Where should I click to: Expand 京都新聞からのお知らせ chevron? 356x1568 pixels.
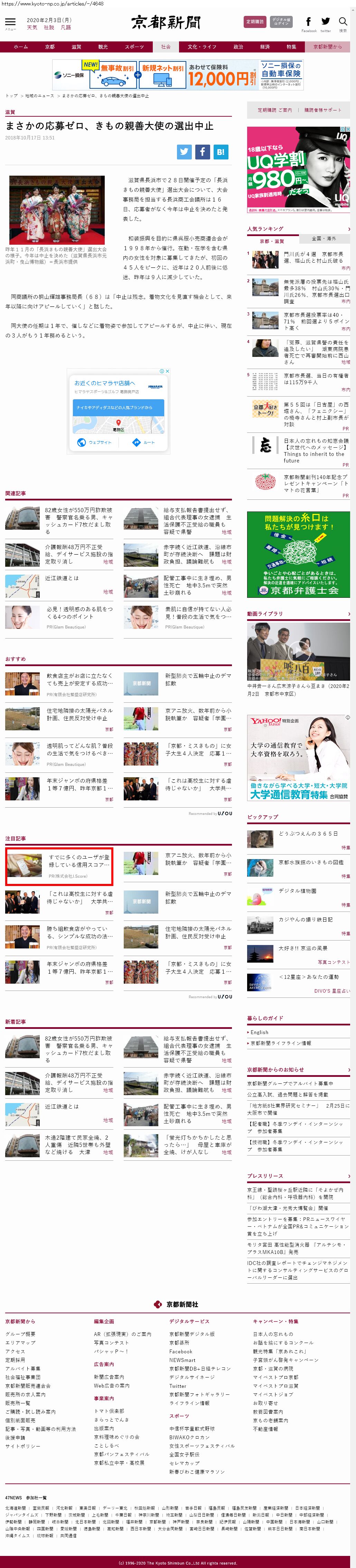tap(349, 1070)
